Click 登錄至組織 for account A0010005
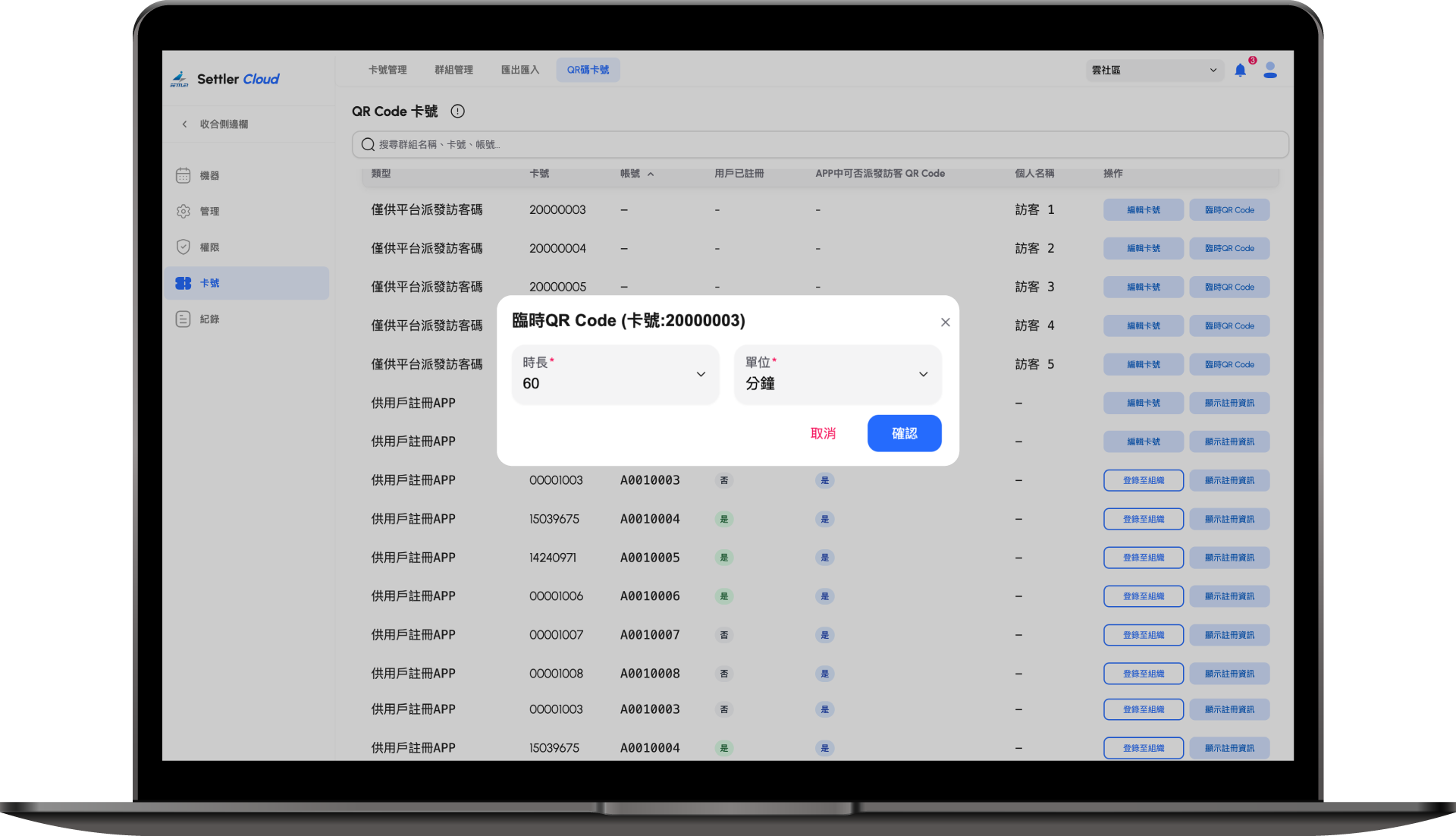This screenshot has height=836, width=1456. click(1144, 558)
